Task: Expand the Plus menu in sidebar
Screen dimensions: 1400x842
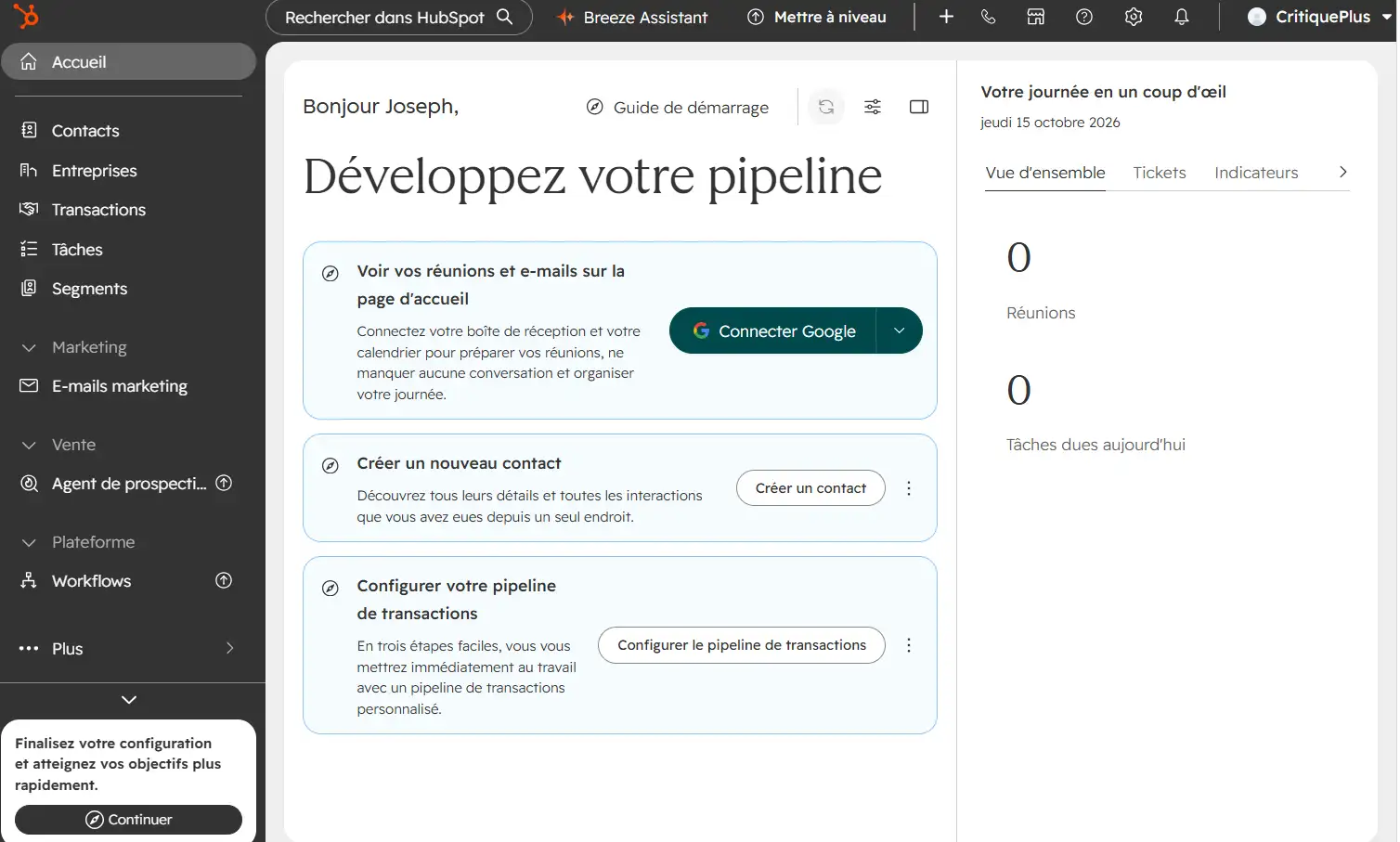Action: [x=129, y=648]
